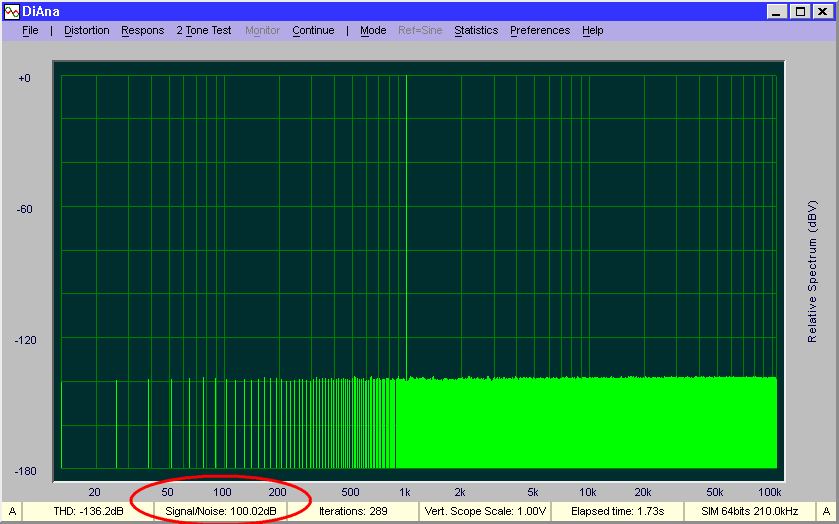Click the grayed Monitor menu item

pyautogui.click(x=262, y=31)
